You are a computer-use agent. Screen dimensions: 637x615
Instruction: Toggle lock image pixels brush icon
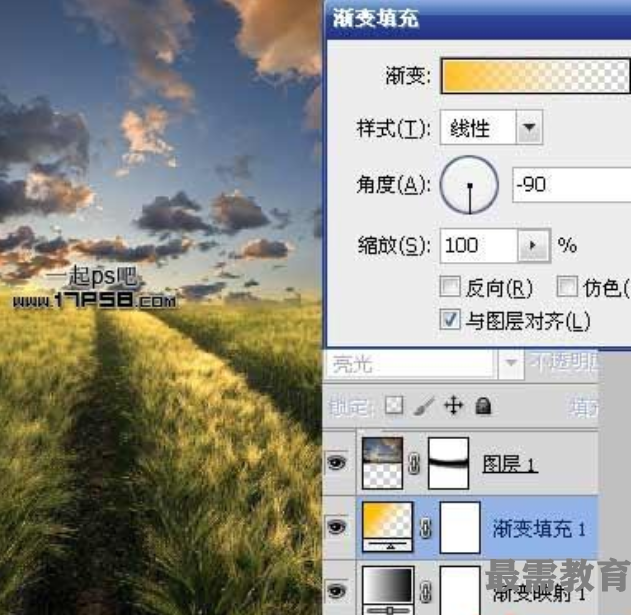coord(424,406)
